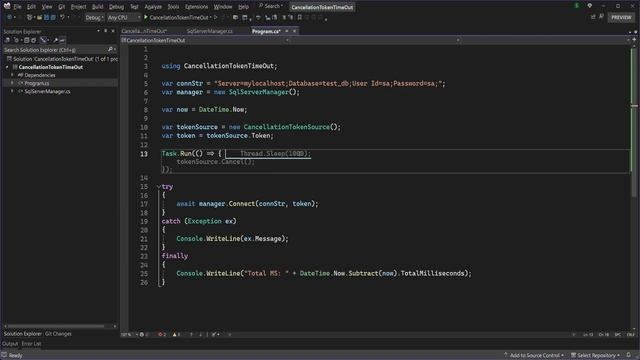Toggle Preview Selected Items in Solution Explorer
This screenshot has height=360, width=640.
[62, 40]
